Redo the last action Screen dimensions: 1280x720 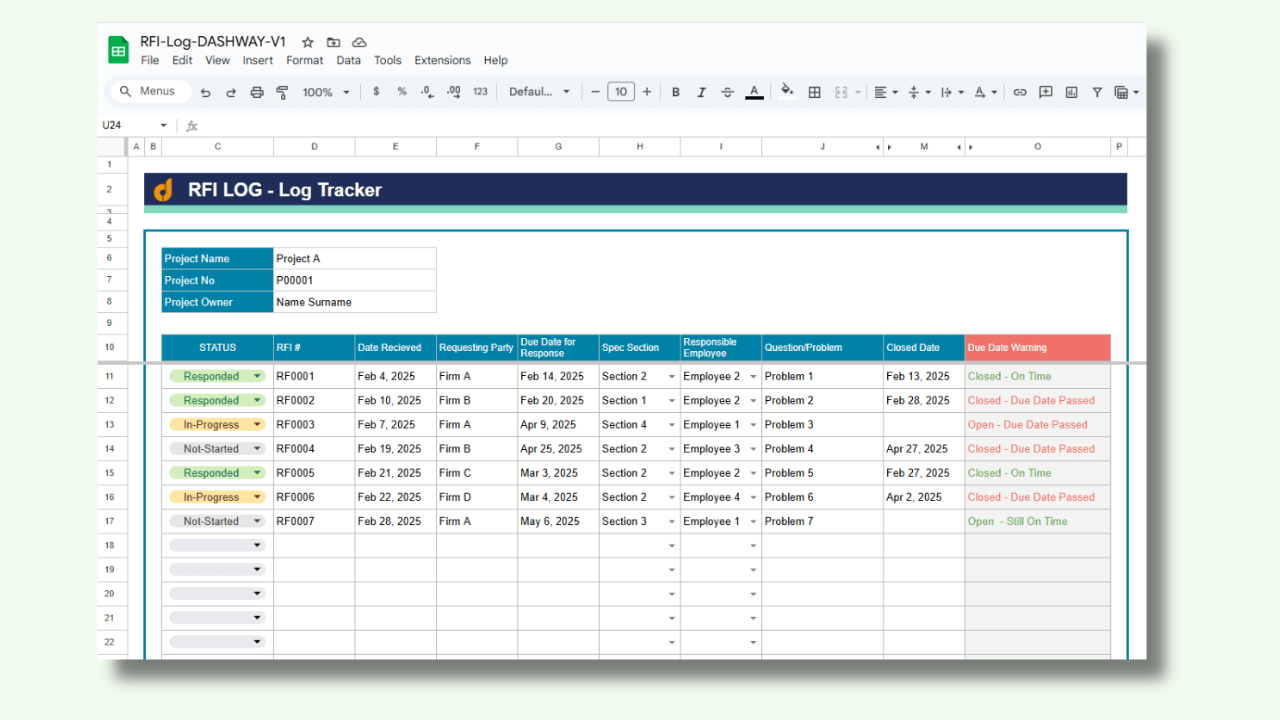click(x=231, y=92)
